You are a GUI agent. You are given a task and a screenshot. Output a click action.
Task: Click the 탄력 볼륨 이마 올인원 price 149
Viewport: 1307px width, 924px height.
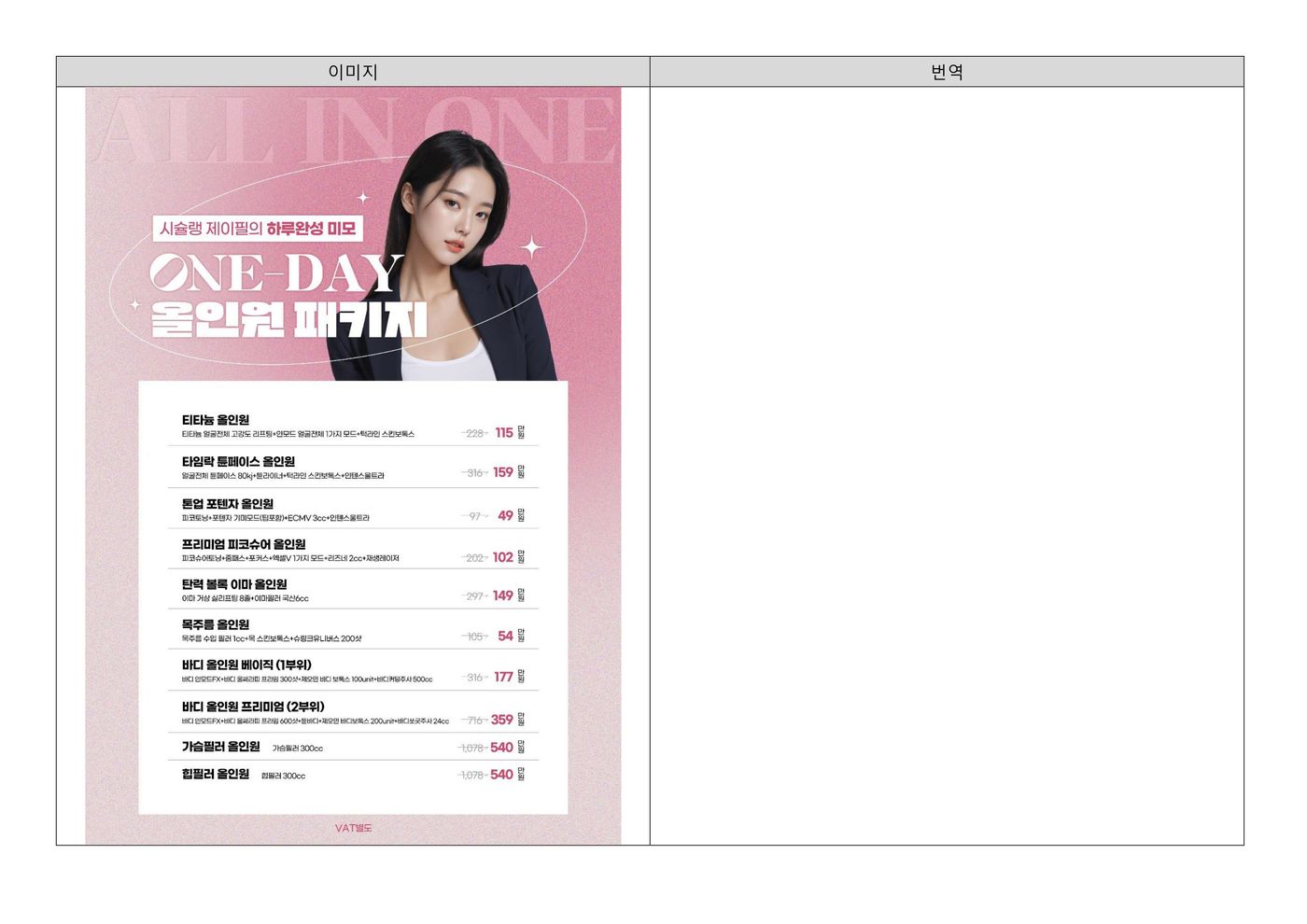click(503, 595)
